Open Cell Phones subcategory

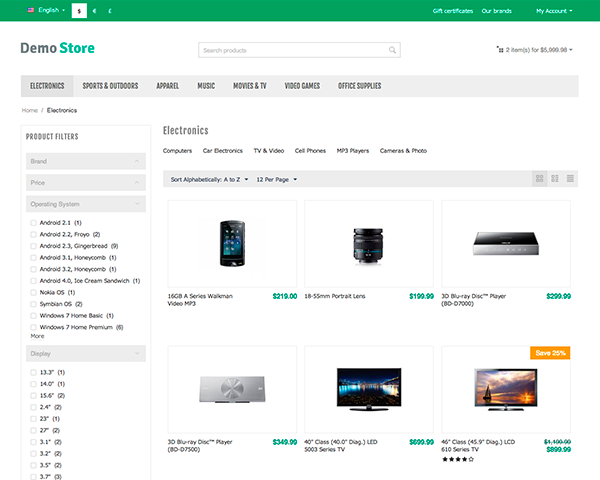(310, 150)
